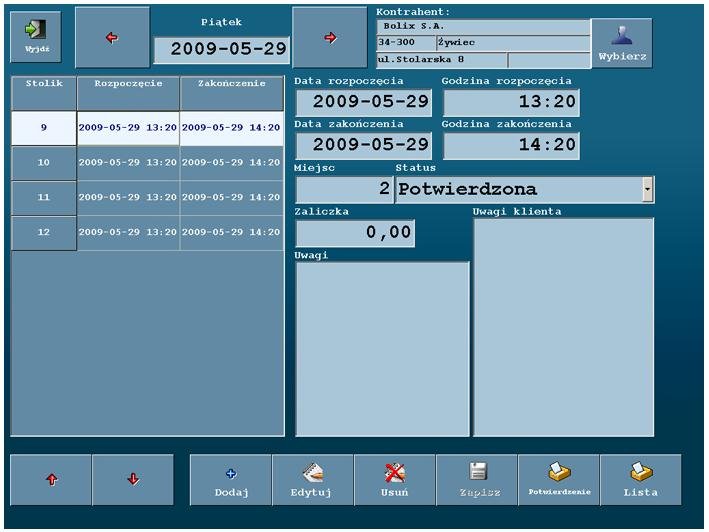The width and height of the screenshot is (709, 532).
Task: Go to previous day with left arrow
Action: tap(112, 38)
